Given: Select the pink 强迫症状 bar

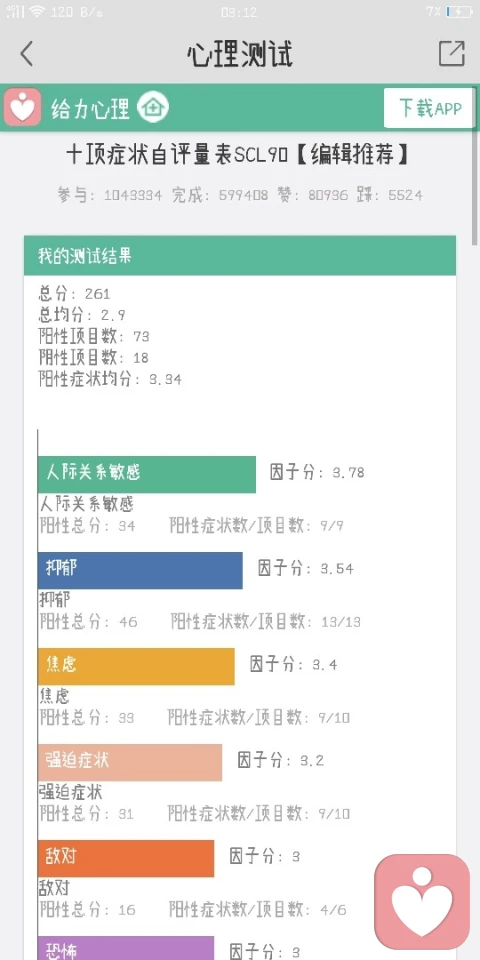Looking at the screenshot, I should click(130, 762).
